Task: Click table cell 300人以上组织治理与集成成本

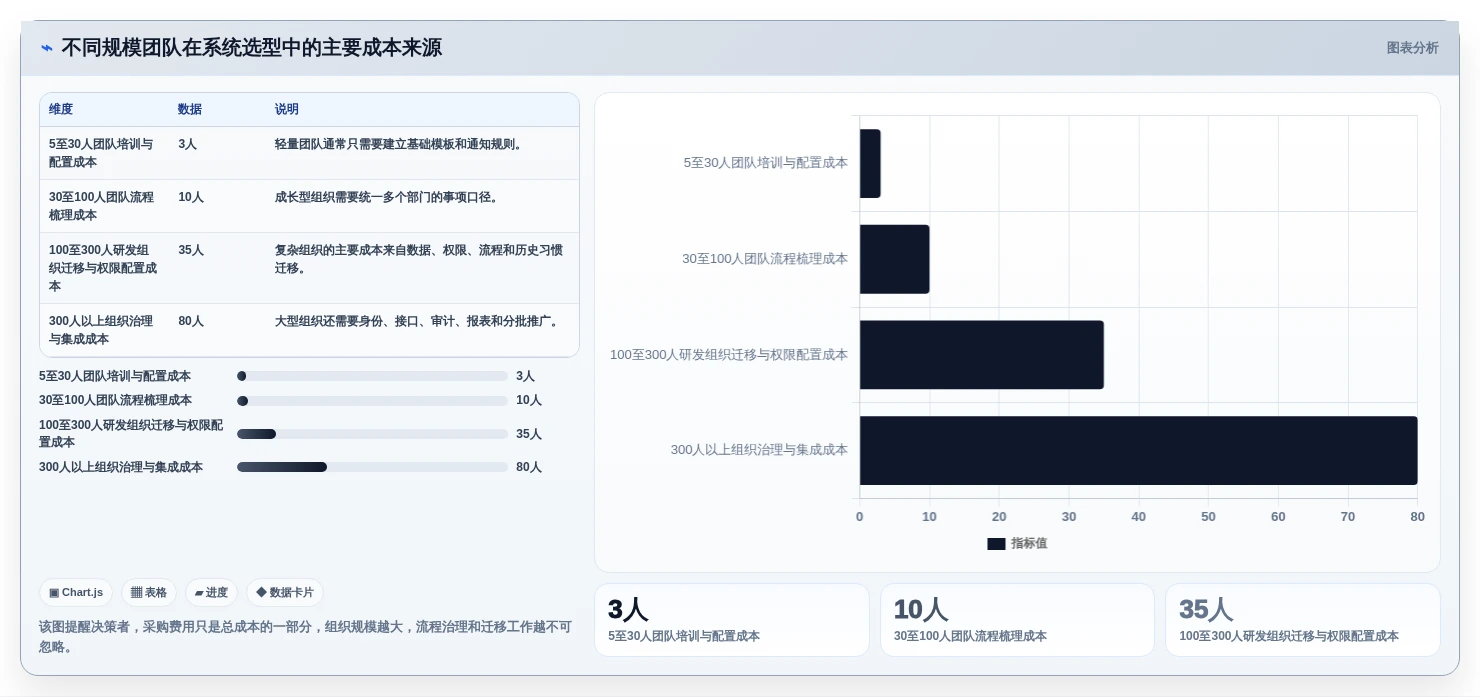Action: pyautogui.click(x=102, y=330)
